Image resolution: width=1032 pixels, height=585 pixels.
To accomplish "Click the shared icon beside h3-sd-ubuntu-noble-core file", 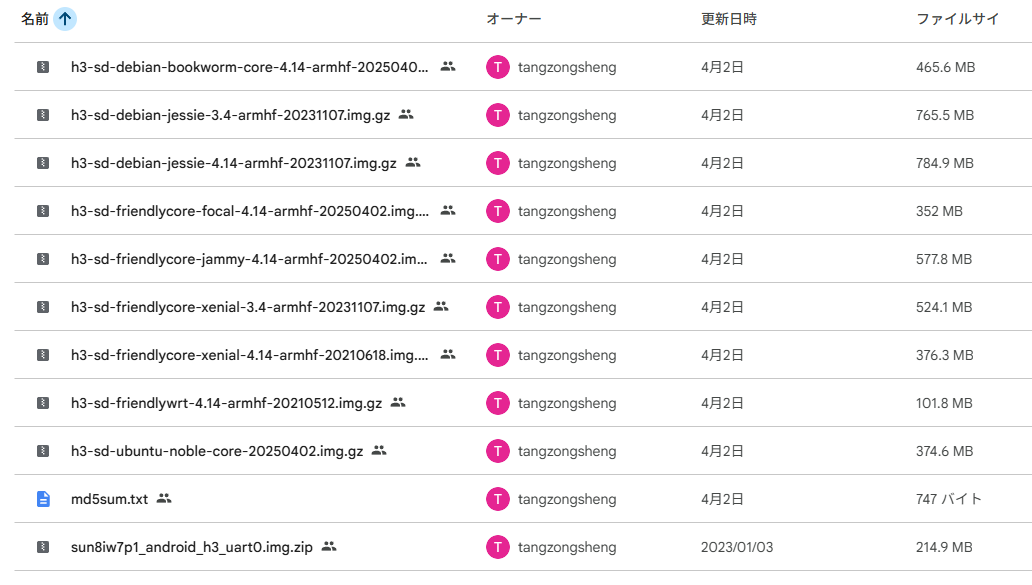I will point(379,451).
